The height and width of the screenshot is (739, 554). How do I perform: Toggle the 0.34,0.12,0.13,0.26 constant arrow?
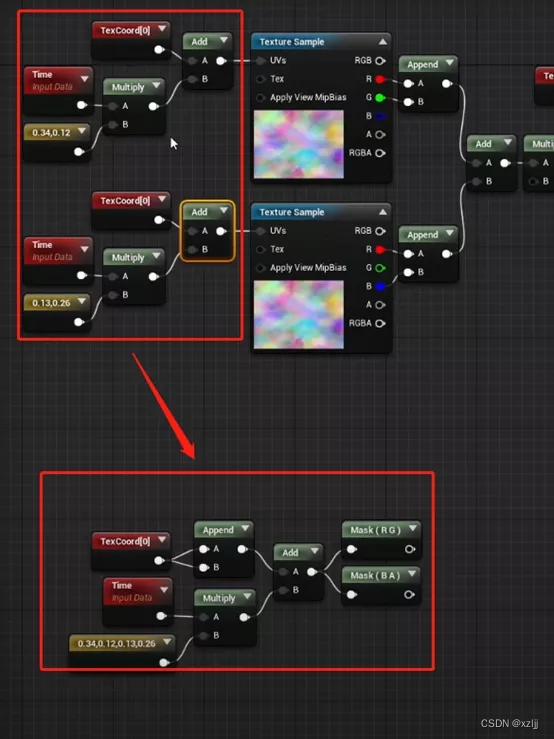(x=167, y=642)
